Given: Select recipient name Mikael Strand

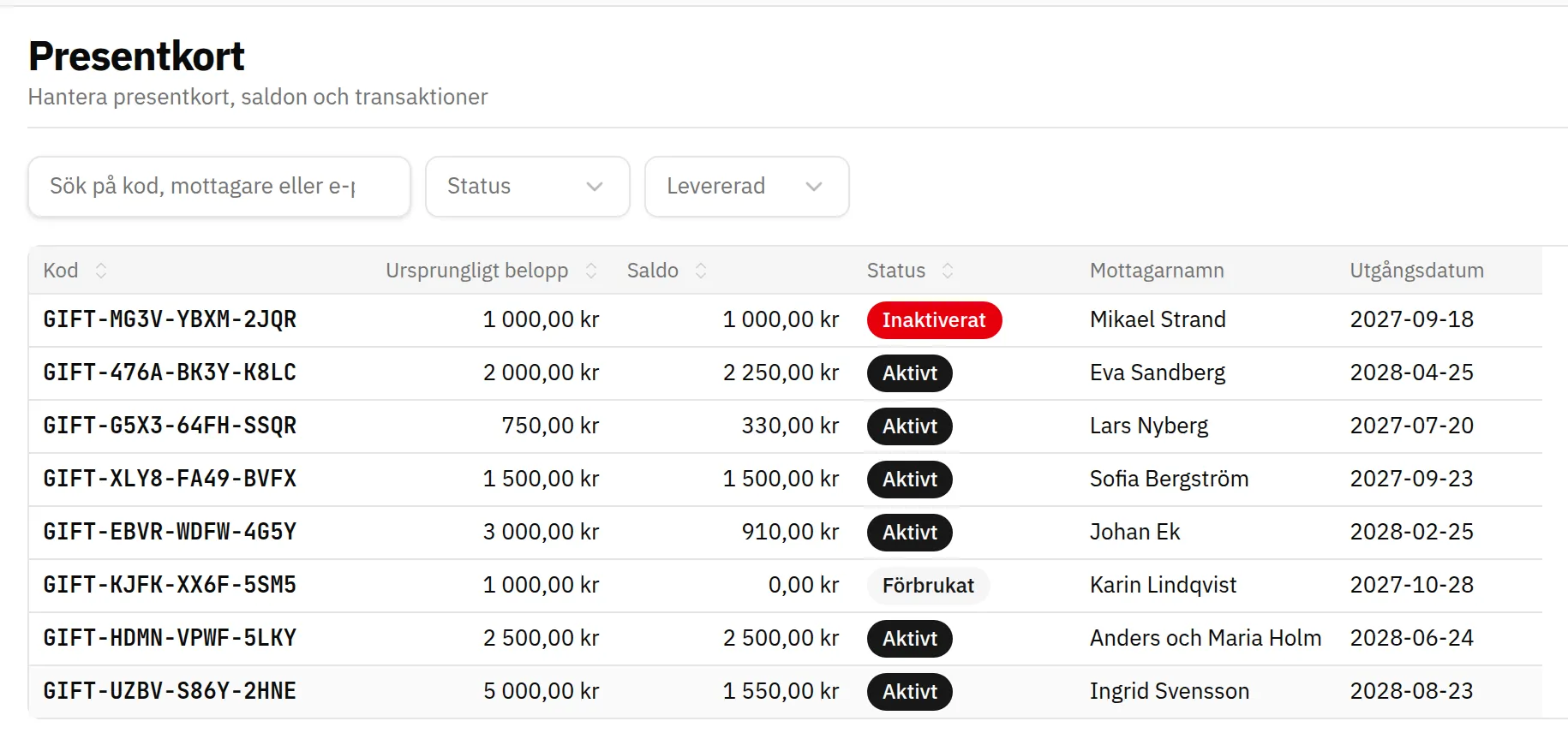Looking at the screenshot, I should pyautogui.click(x=1158, y=319).
